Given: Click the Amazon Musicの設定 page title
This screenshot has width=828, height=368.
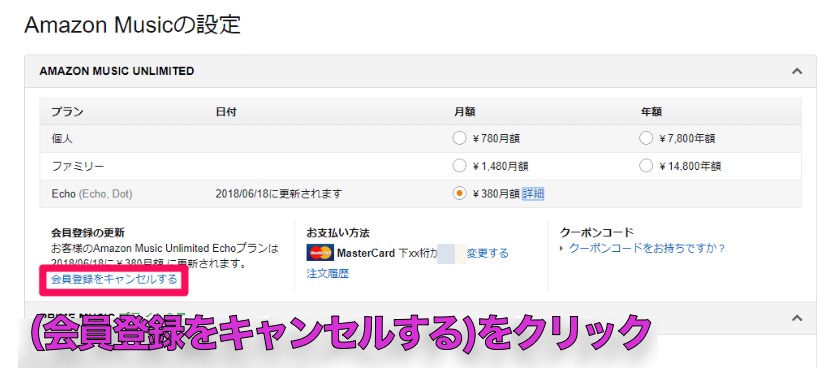Looking at the screenshot, I should [x=133, y=25].
